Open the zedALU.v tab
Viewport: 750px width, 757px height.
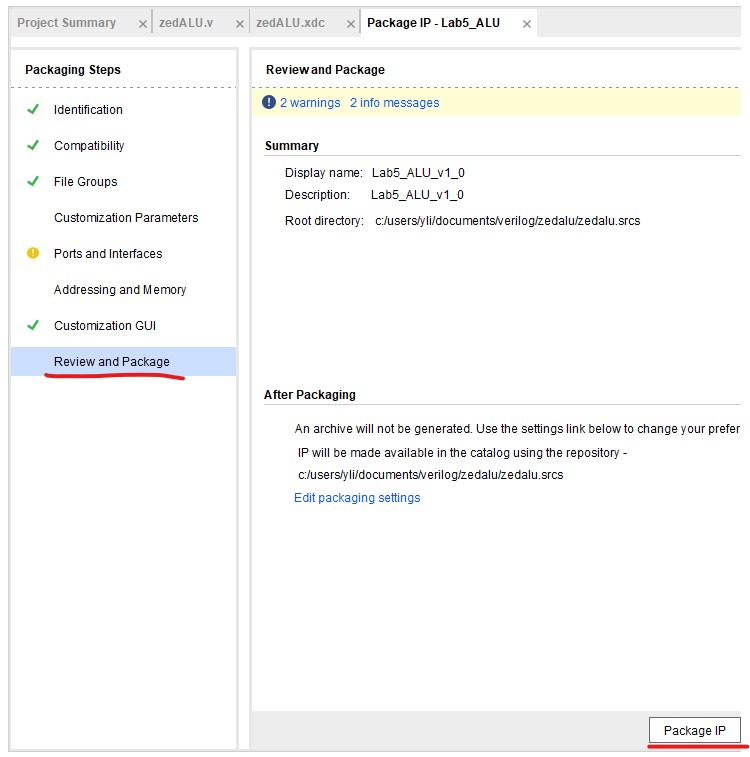(186, 23)
